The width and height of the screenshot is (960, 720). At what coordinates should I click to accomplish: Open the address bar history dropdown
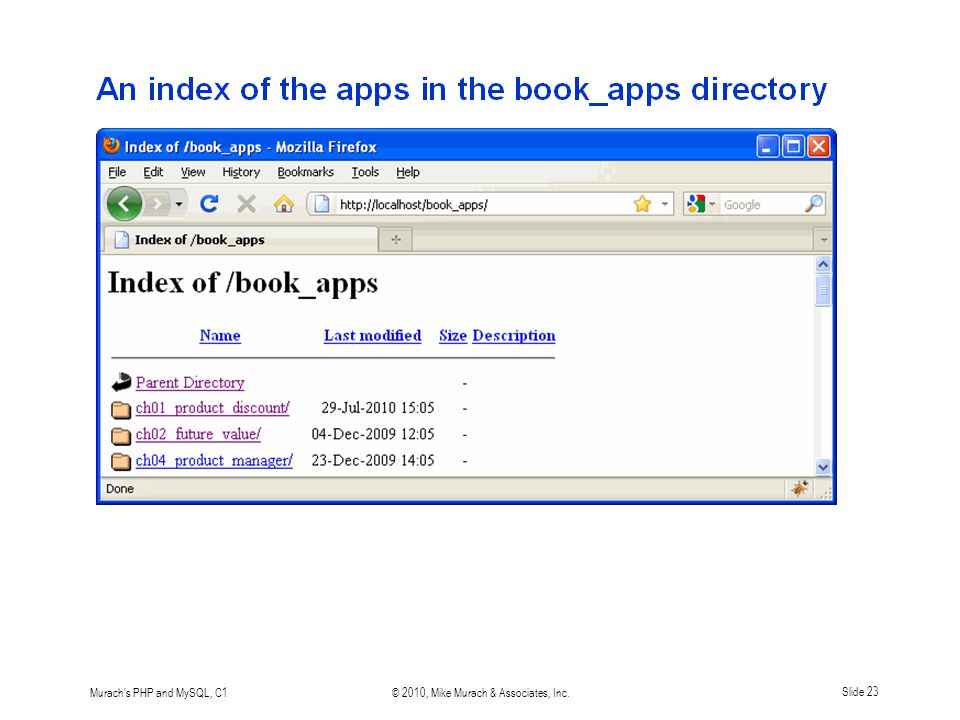point(664,204)
